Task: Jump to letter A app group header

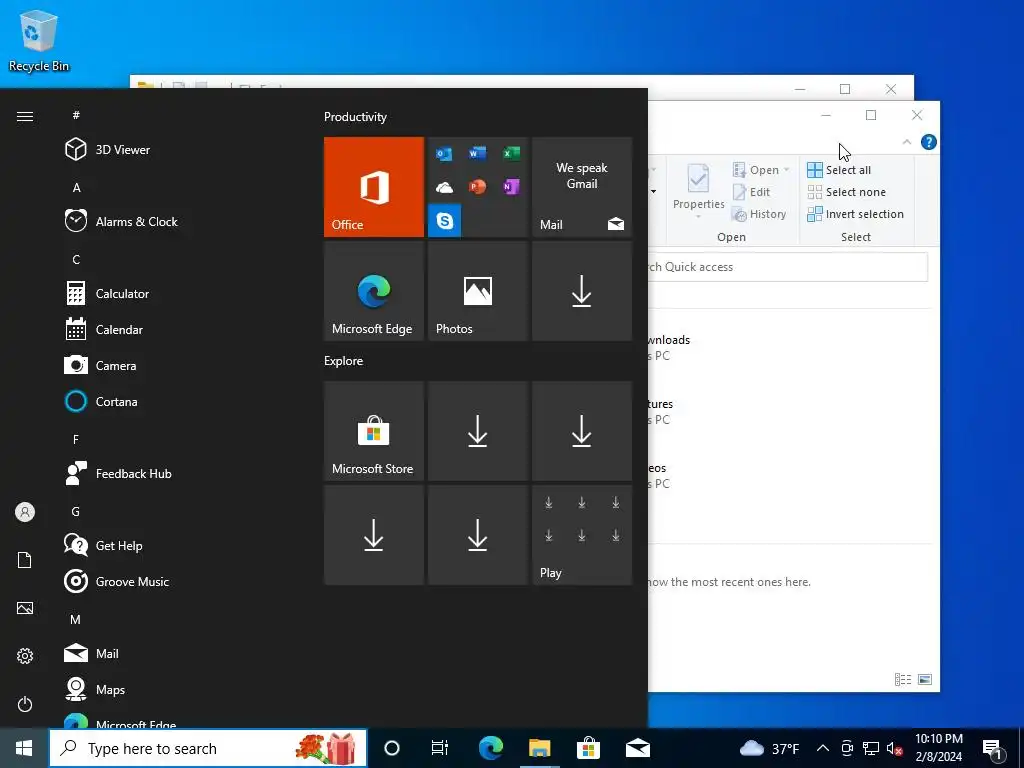Action: [76, 188]
